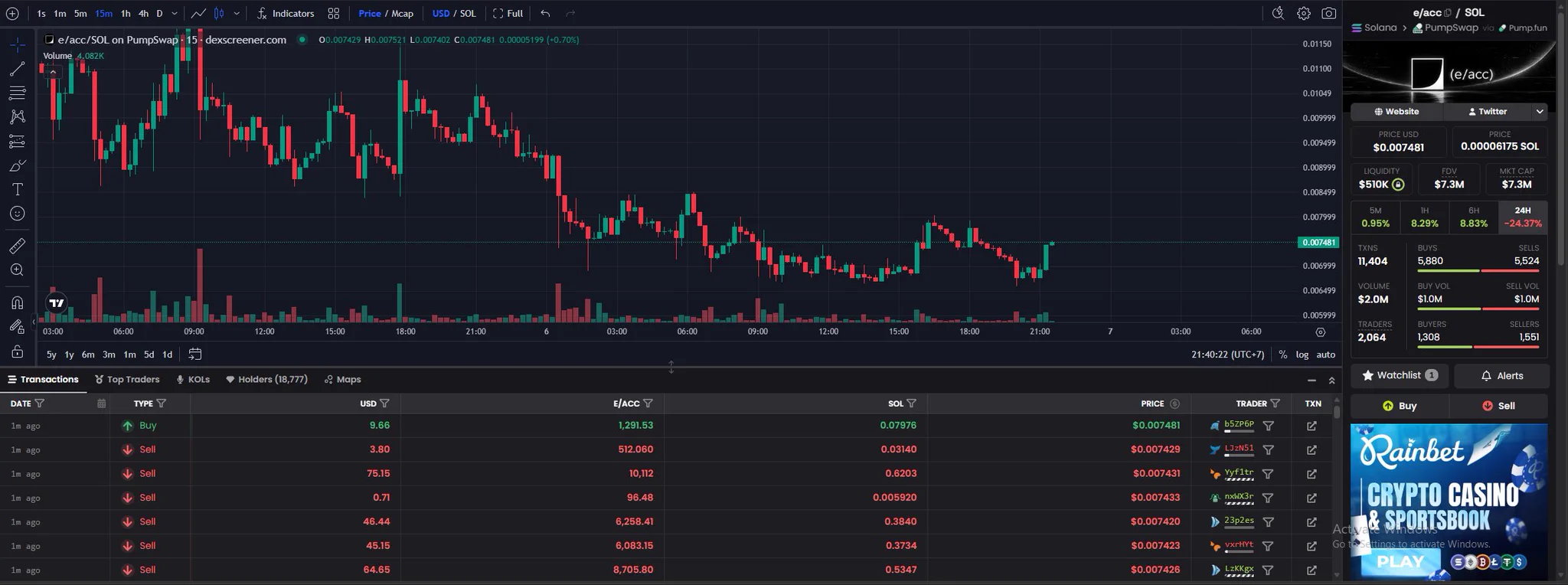Choose the brush drawing tool
The height and width of the screenshot is (585, 1568).
pos(17,165)
